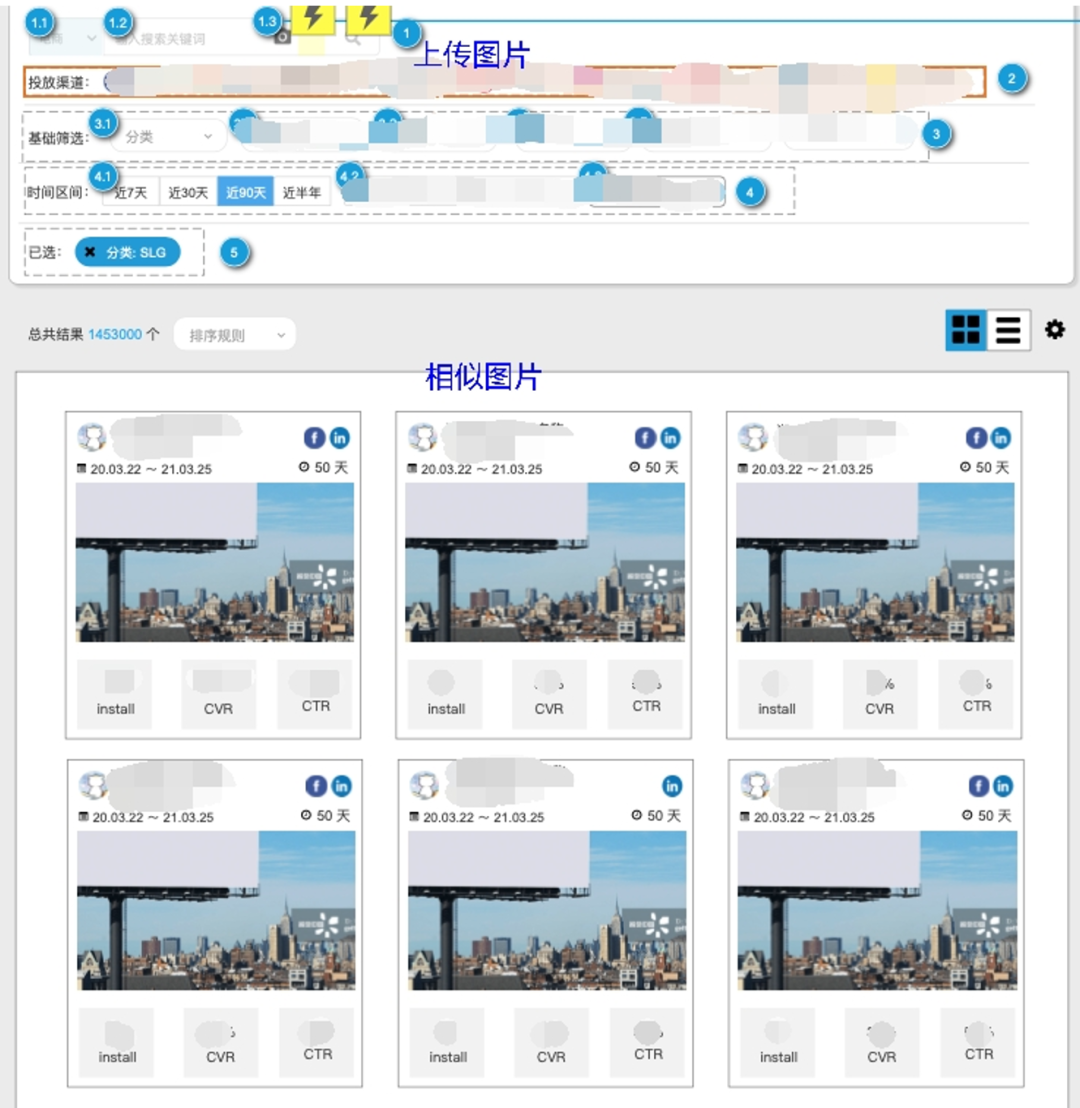
Task: Click Facebook icon on top-middle card
Action: click(645, 437)
